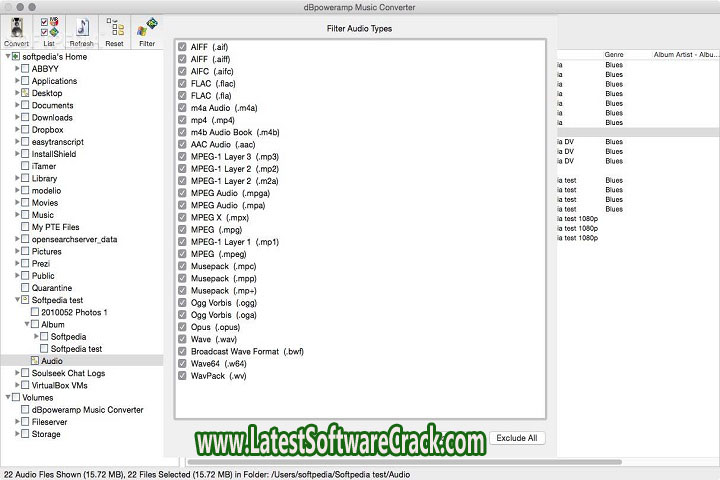Image resolution: width=720 pixels, height=480 pixels.
Task: Tick the Music folder checkbox in tree
Action: click(25, 215)
